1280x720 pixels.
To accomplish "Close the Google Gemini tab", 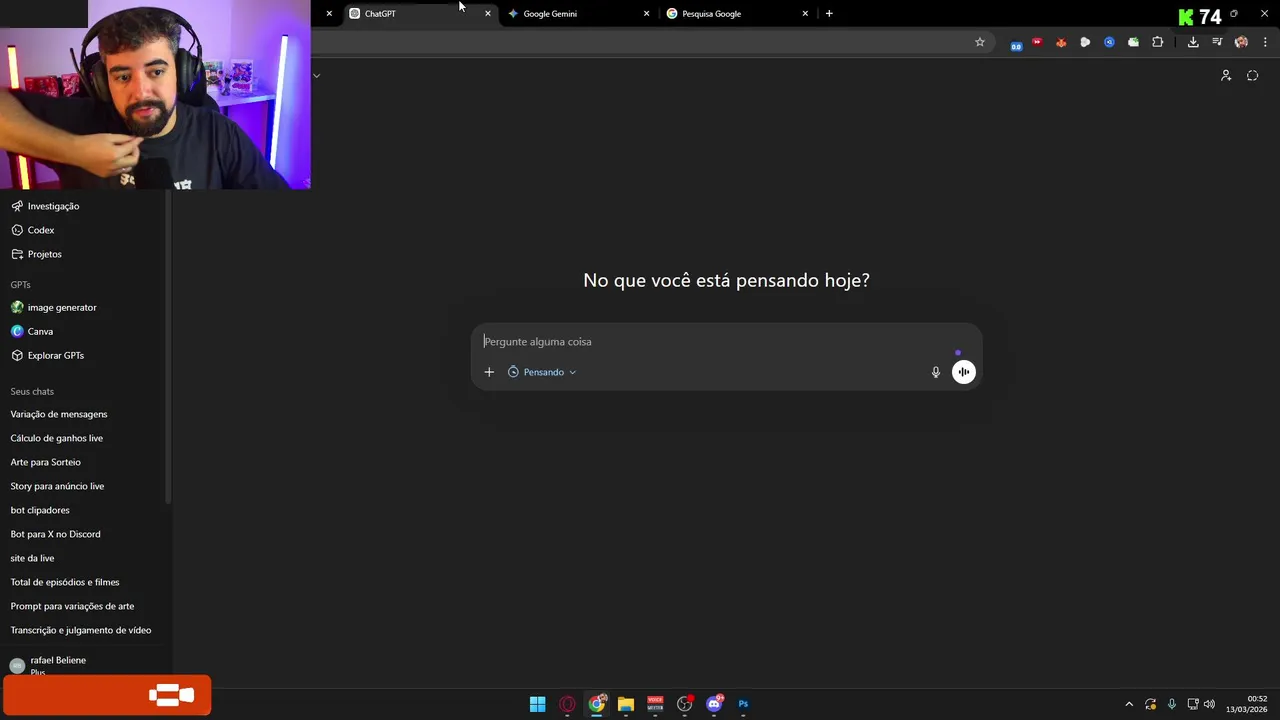I will pyautogui.click(x=647, y=14).
